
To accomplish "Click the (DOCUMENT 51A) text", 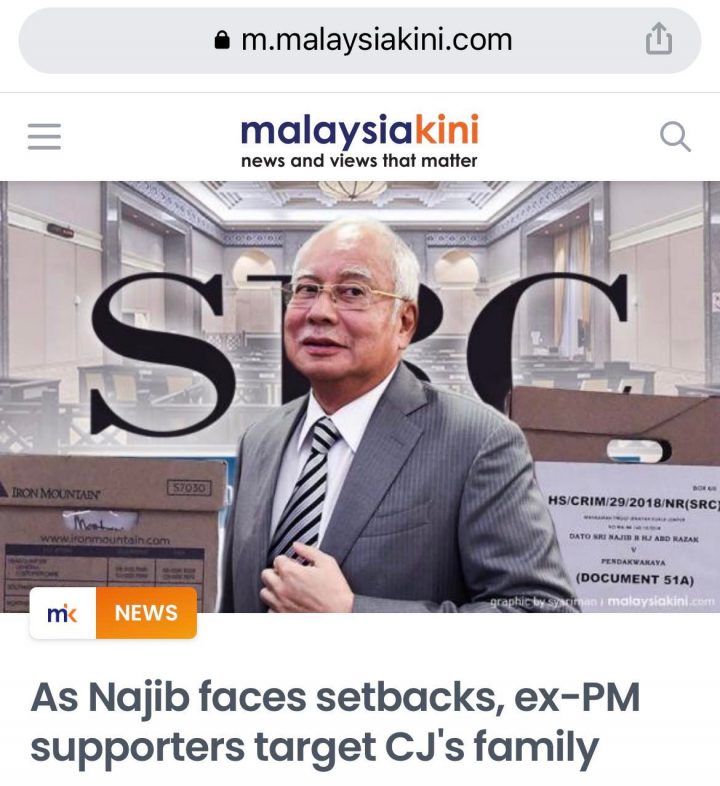I will (635, 579).
